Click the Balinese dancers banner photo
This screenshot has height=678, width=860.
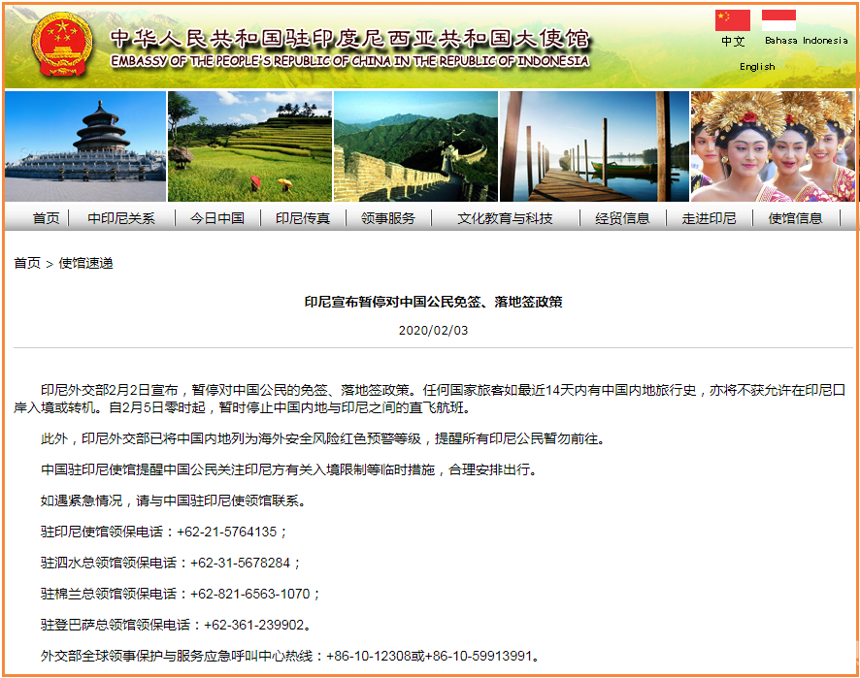coord(773,147)
